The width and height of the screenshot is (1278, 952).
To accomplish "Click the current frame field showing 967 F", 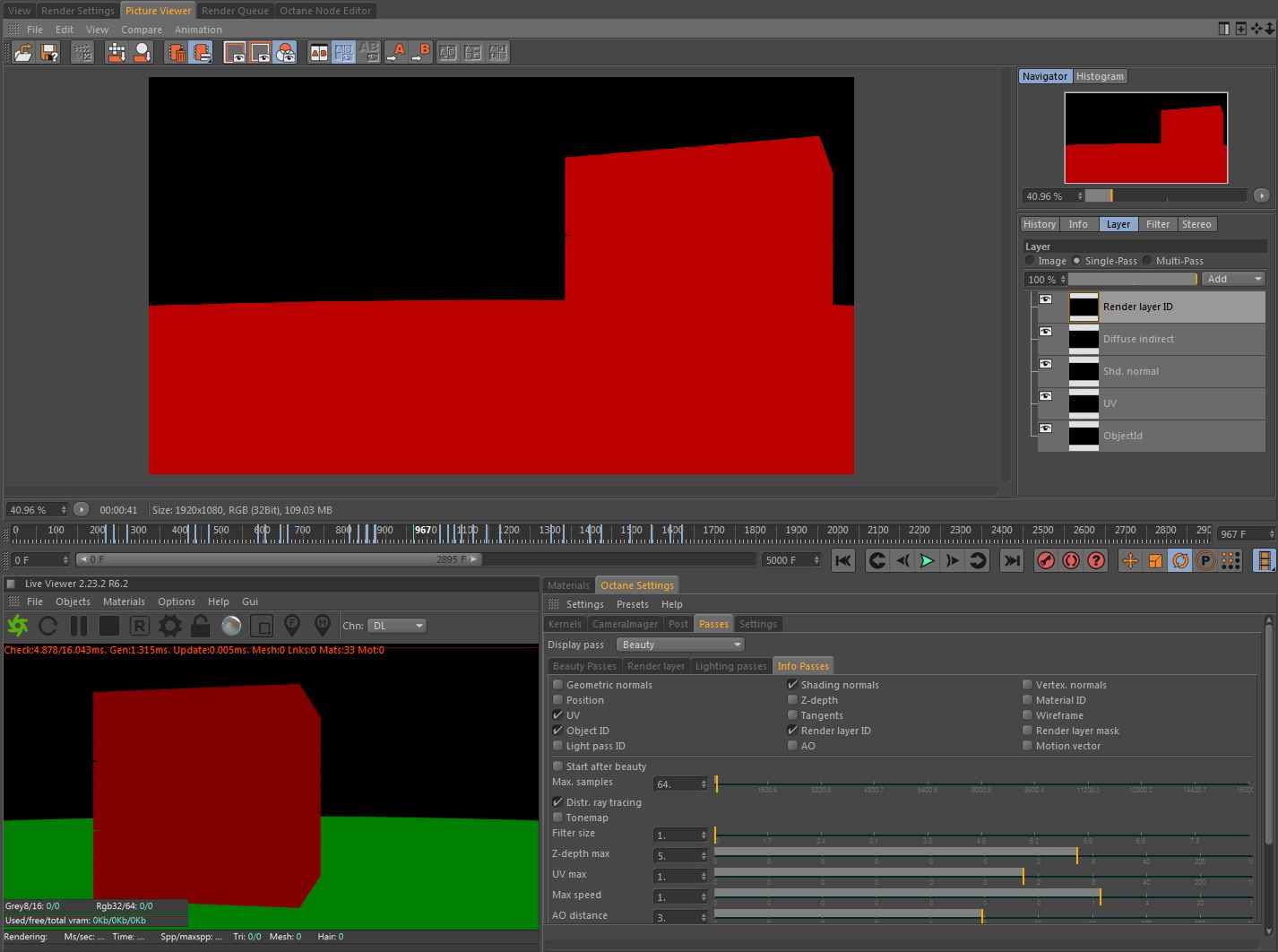I will click(x=1247, y=533).
